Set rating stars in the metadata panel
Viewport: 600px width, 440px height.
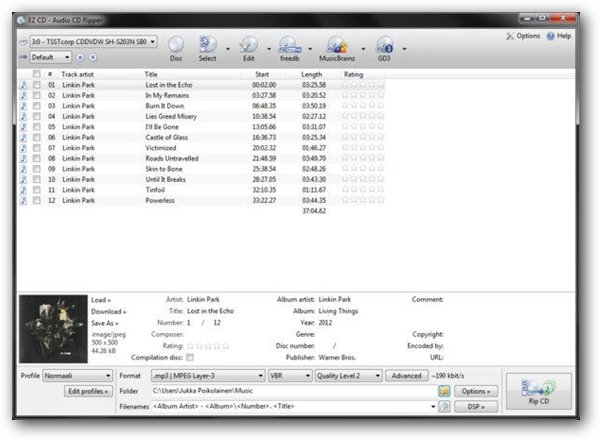coord(208,346)
